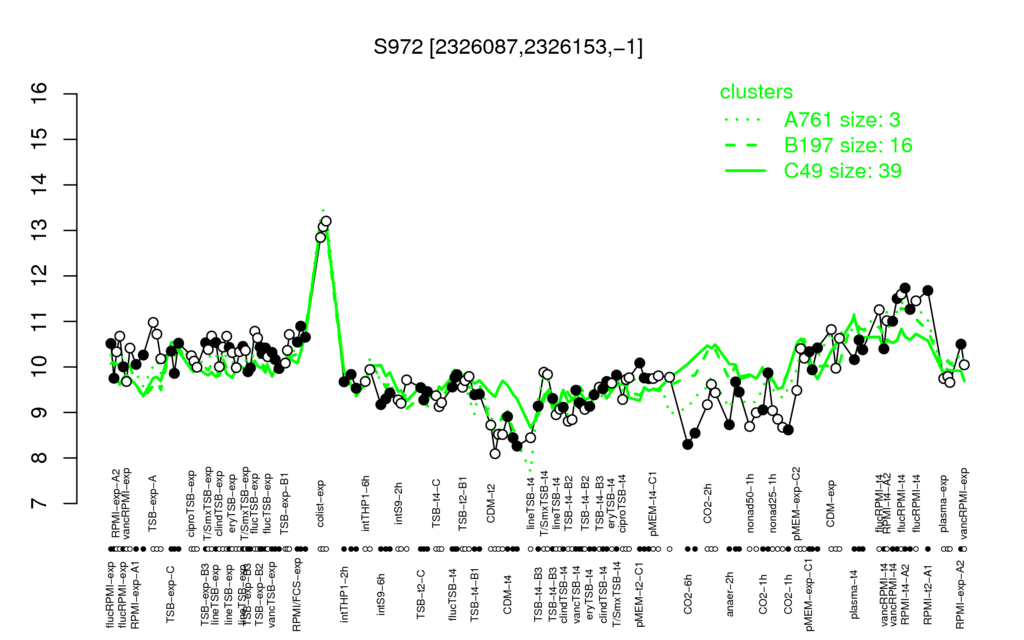Click the 'pMEM-t2-C1' axis label
The image size is (1024, 640).
tap(641, 594)
